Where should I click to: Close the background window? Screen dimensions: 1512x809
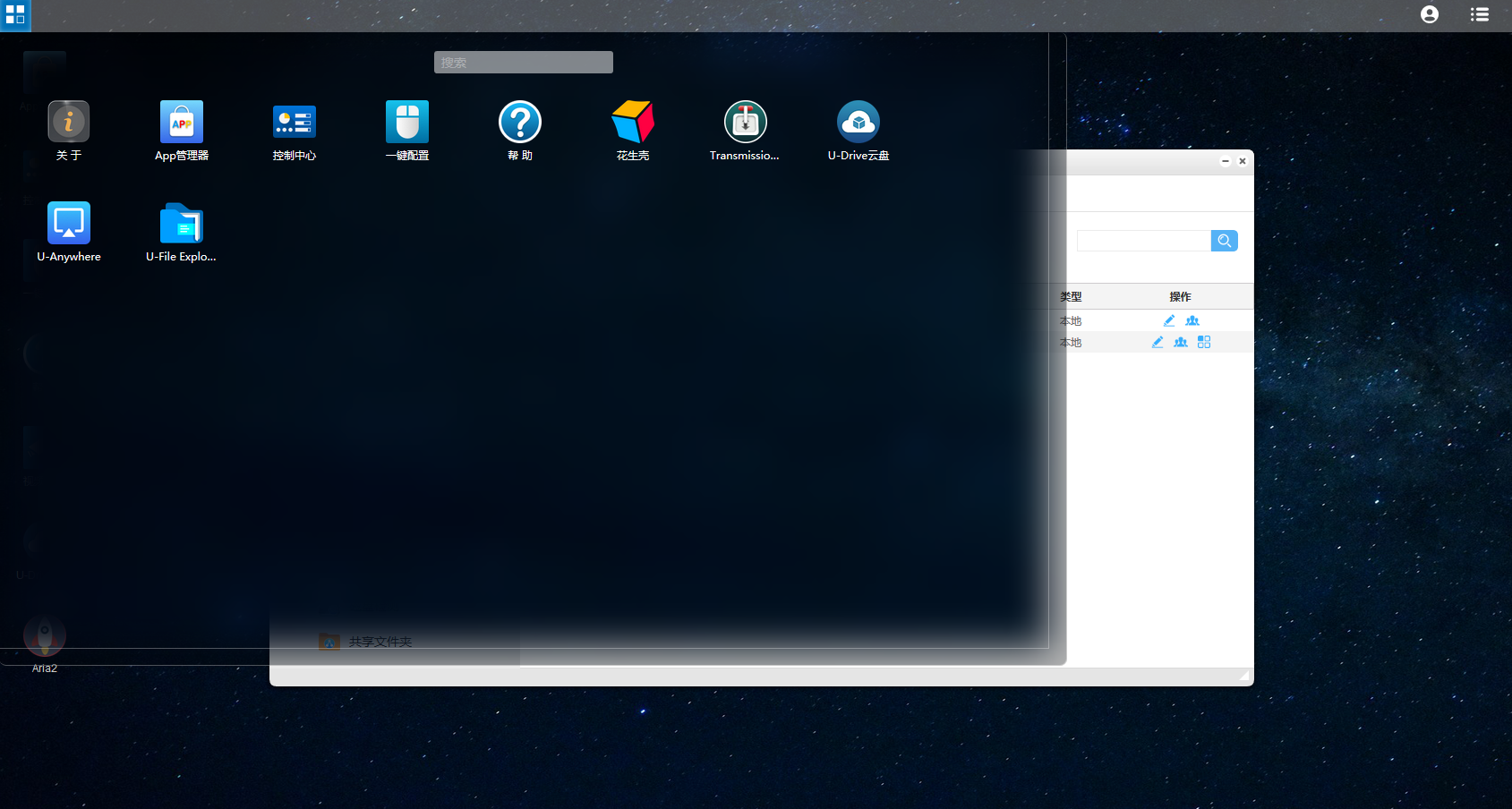pyautogui.click(x=1243, y=161)
